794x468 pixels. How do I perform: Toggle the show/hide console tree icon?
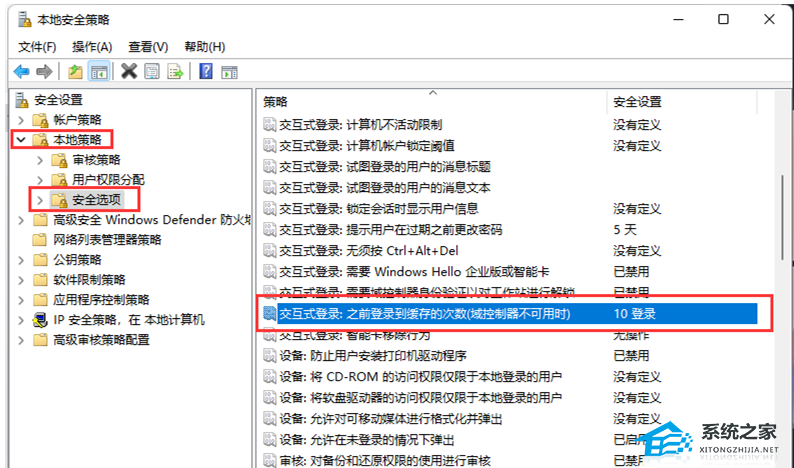coord(99,72)
